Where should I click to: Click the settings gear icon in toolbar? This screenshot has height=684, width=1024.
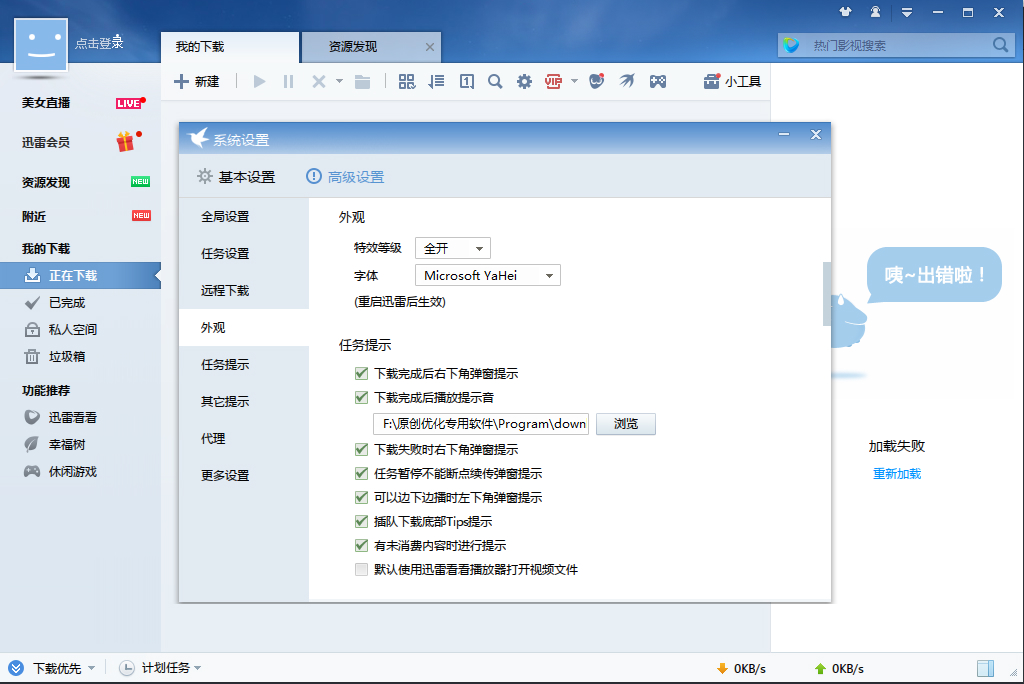pos(524,82)
